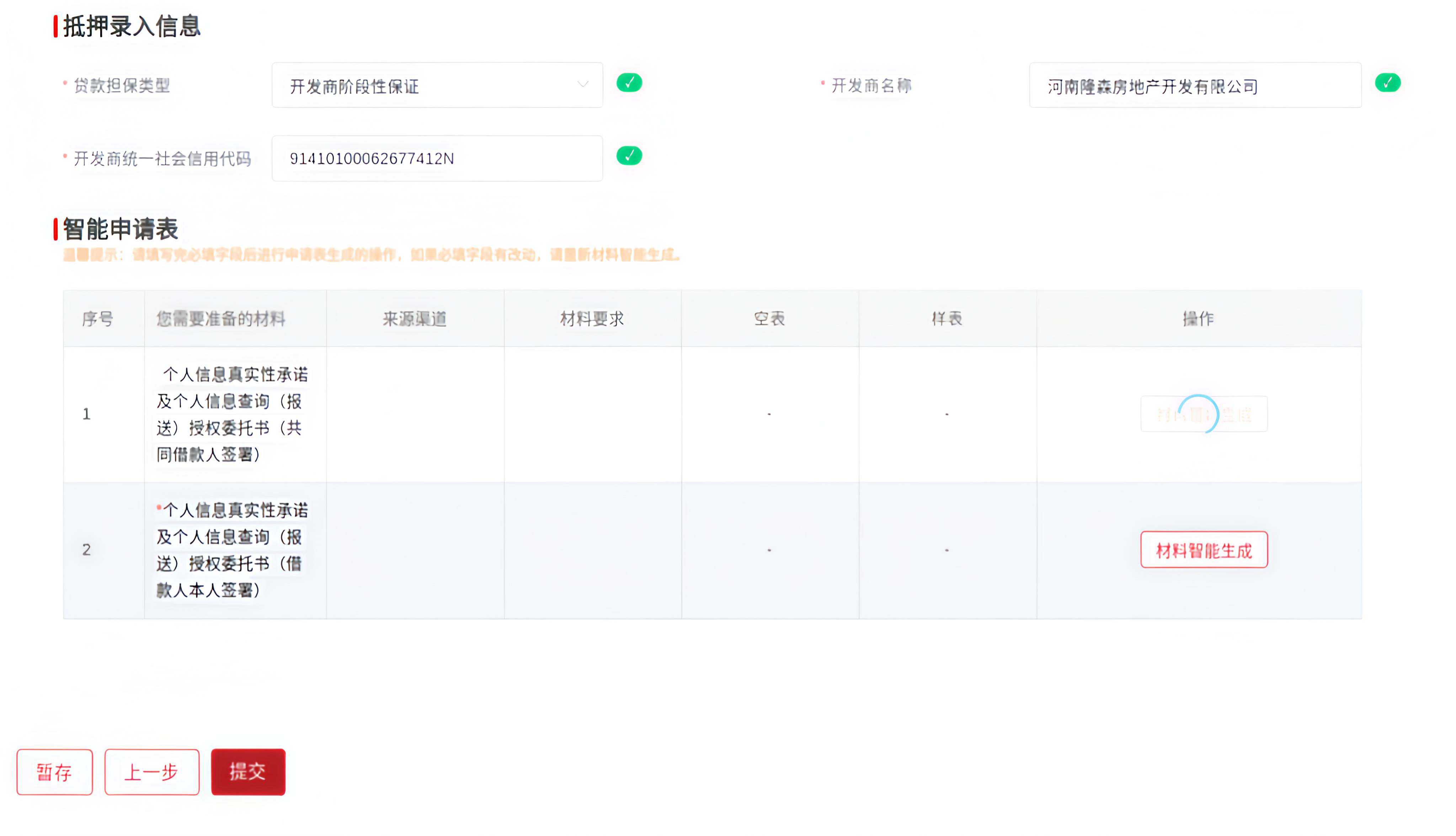Click green checkmark beside 统一社会信用代码 field
Viewport: 1456px width, 836px height.
pyautogui.click(x=629, y=156)
